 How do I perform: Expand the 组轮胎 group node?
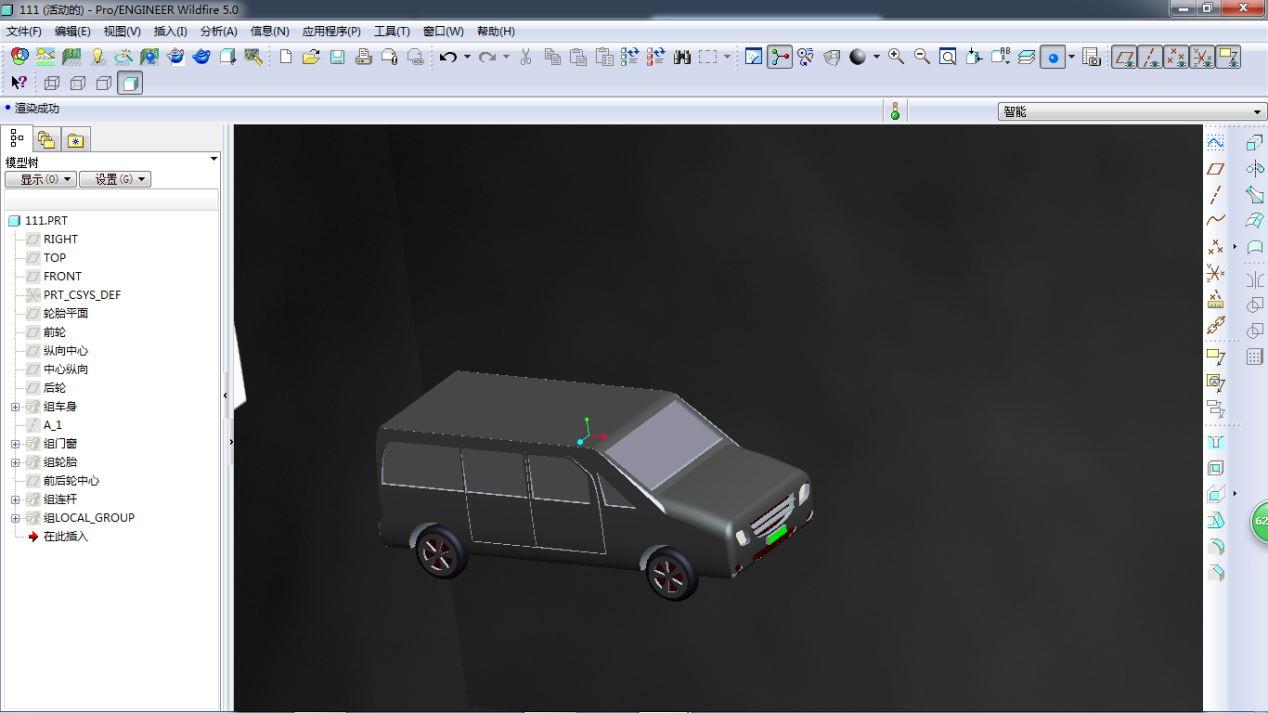[x=15, y=463]
